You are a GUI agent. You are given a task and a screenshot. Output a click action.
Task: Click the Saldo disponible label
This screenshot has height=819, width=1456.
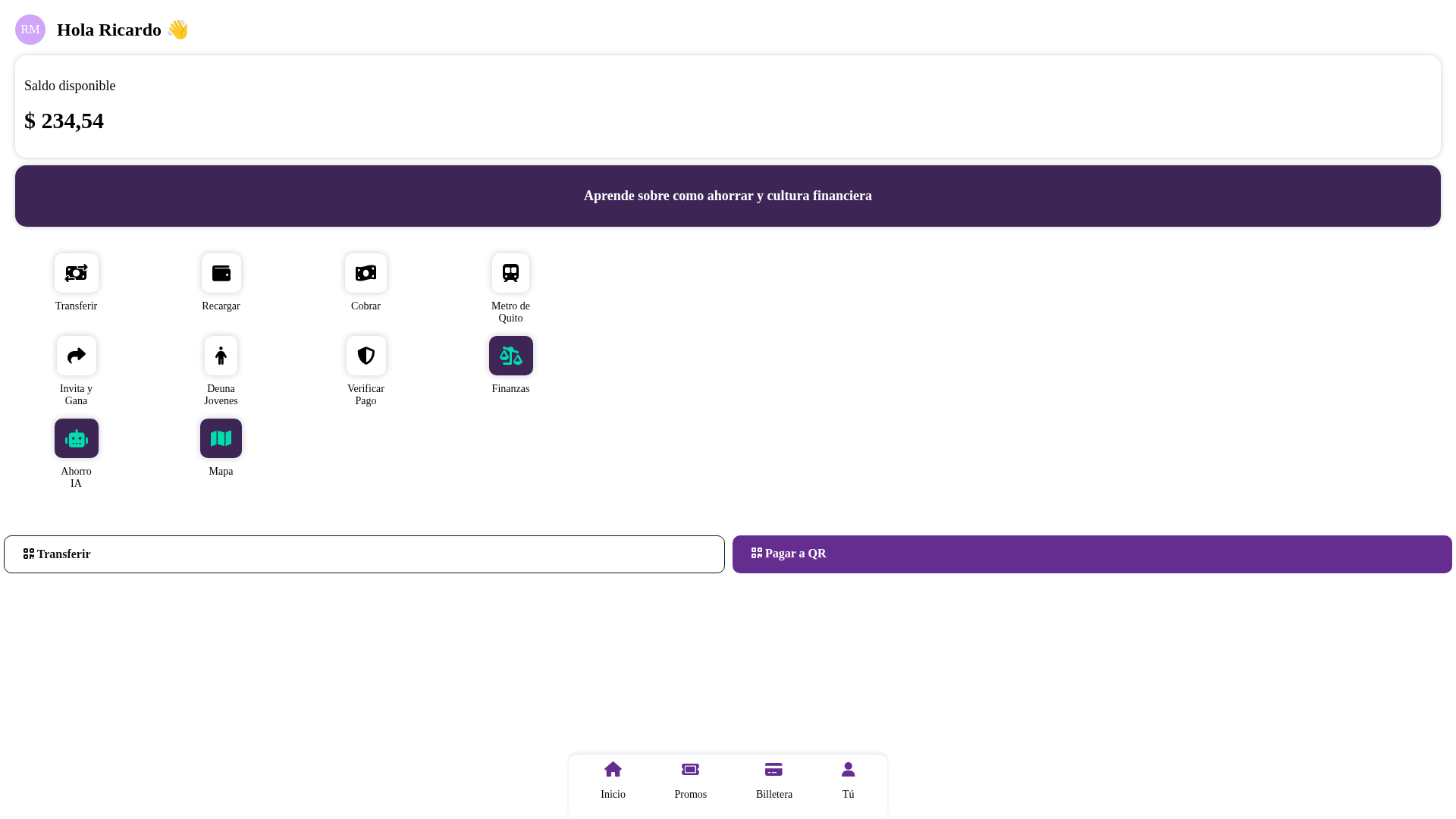click(x=70, y=86)
